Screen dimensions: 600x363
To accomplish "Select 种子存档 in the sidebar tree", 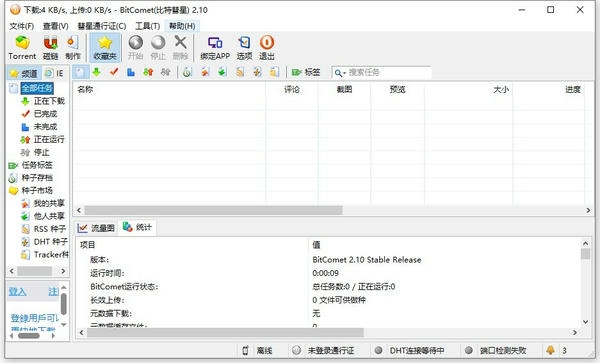I will 37,177.
